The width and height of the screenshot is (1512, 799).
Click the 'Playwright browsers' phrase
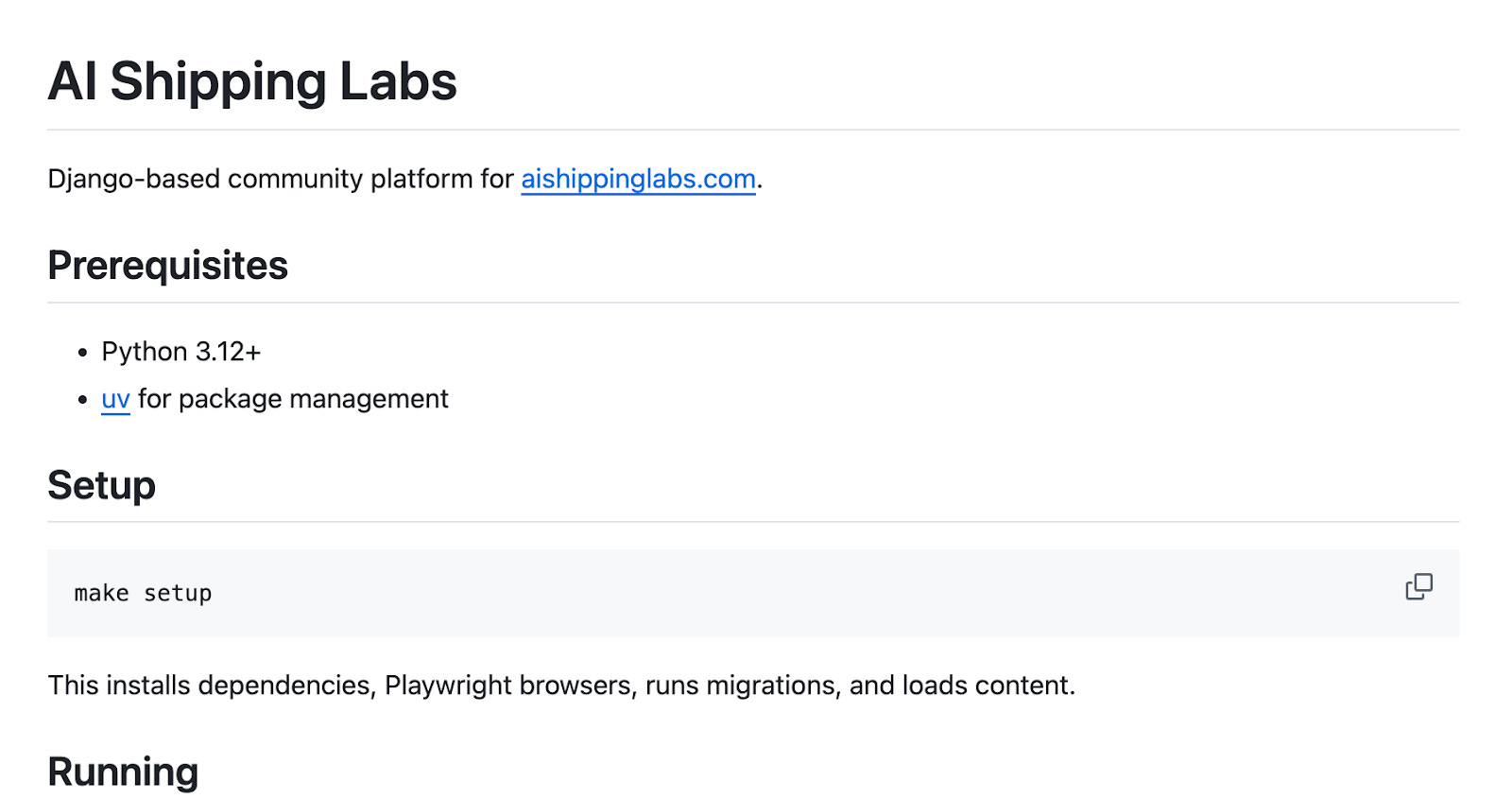point(508,685)
